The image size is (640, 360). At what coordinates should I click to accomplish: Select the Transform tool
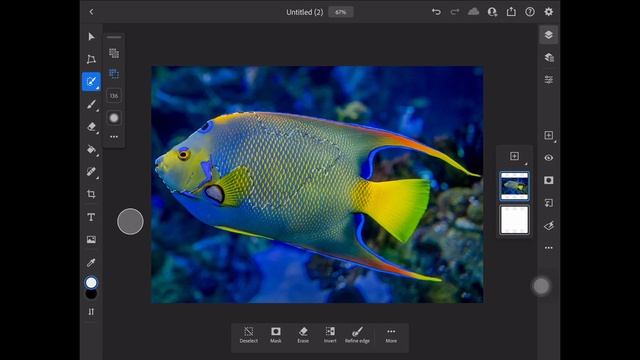coord(91,59)
